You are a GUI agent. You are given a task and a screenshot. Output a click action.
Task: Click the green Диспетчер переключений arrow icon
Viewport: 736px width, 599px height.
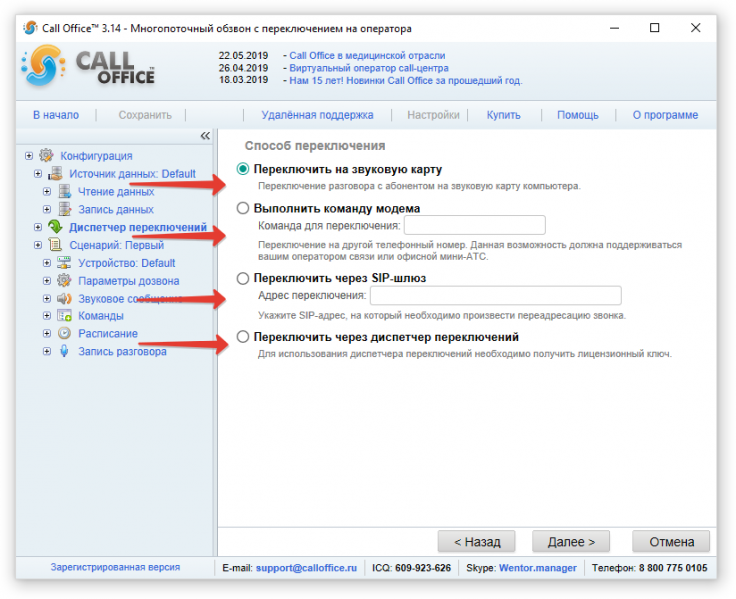55,227
